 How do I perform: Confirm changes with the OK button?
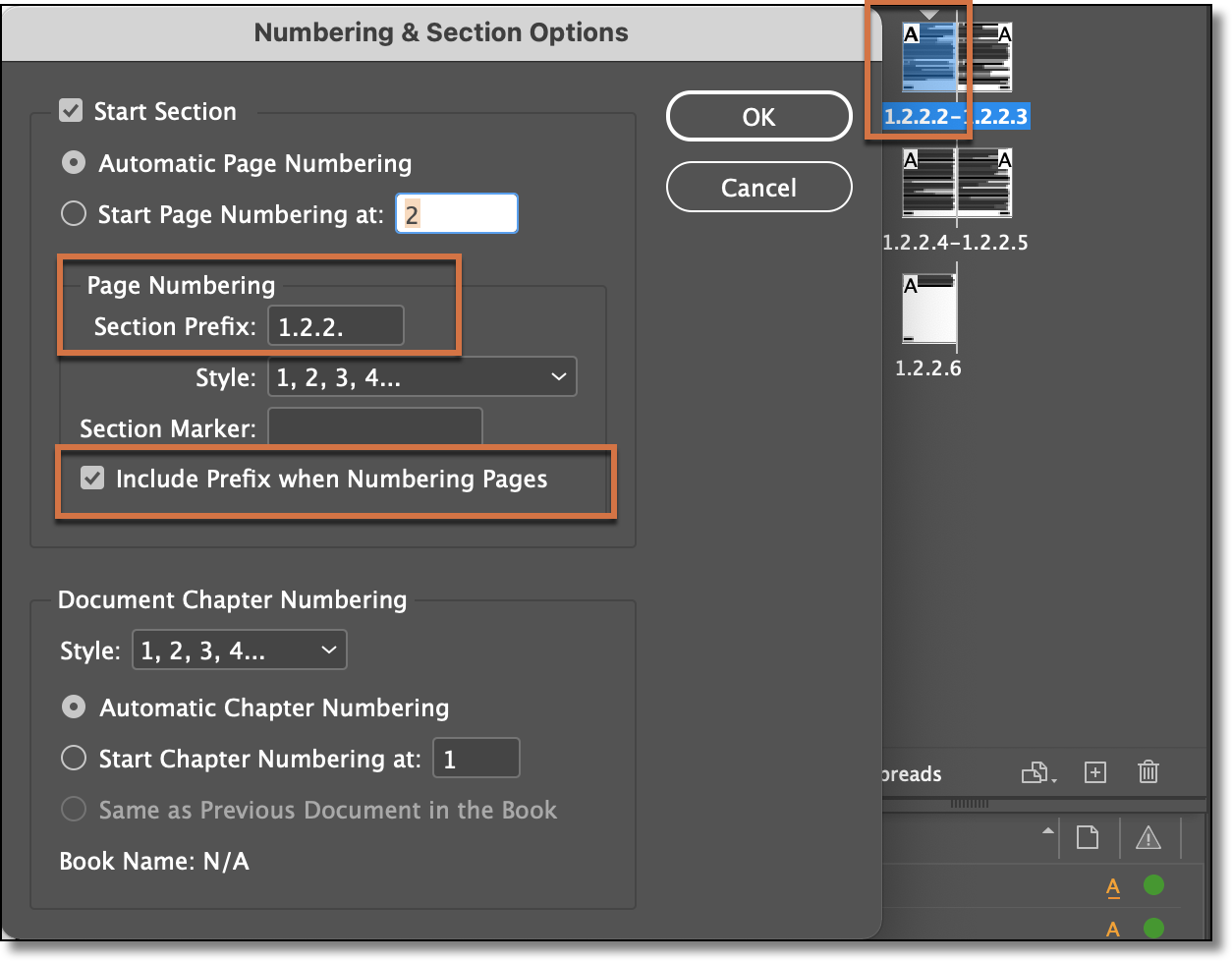(758, 116)
